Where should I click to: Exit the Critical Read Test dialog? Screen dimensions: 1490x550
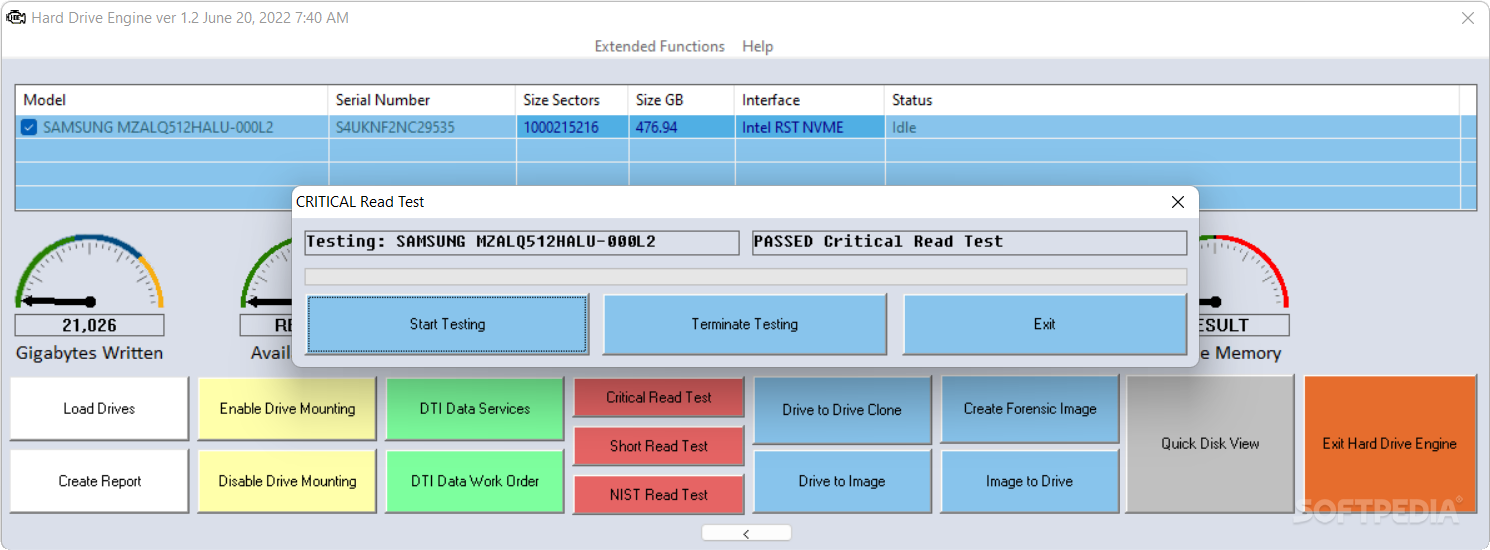(1044, 324)
